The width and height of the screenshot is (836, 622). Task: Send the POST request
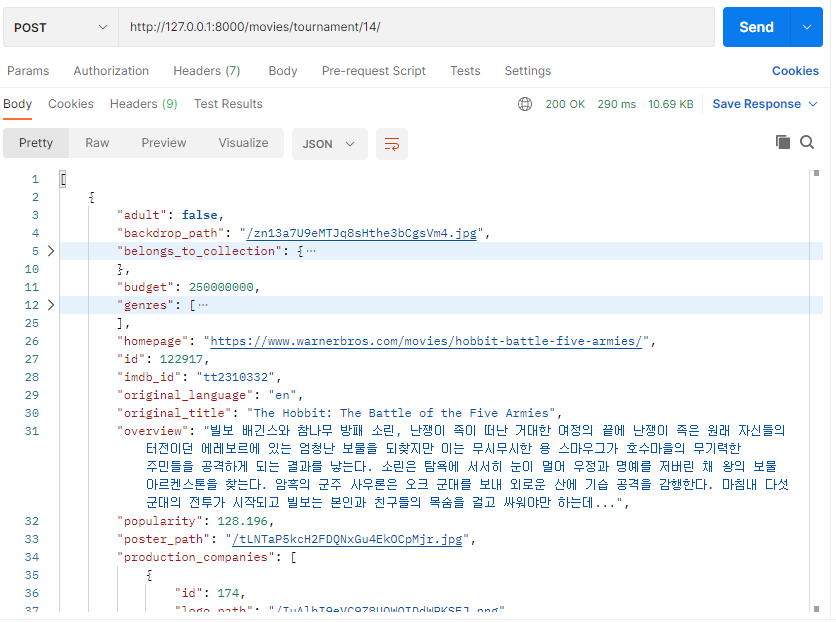point(756,27)
